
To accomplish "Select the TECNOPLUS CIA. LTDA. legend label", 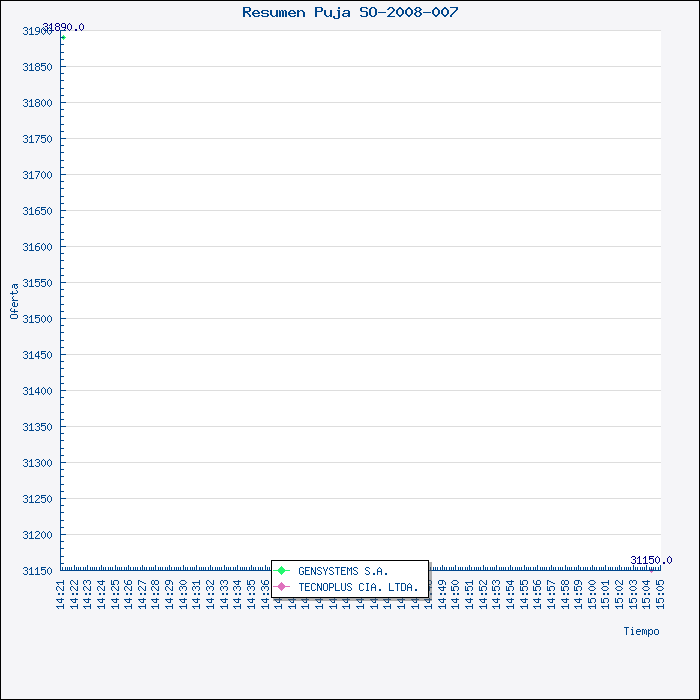I will (358, 587).
